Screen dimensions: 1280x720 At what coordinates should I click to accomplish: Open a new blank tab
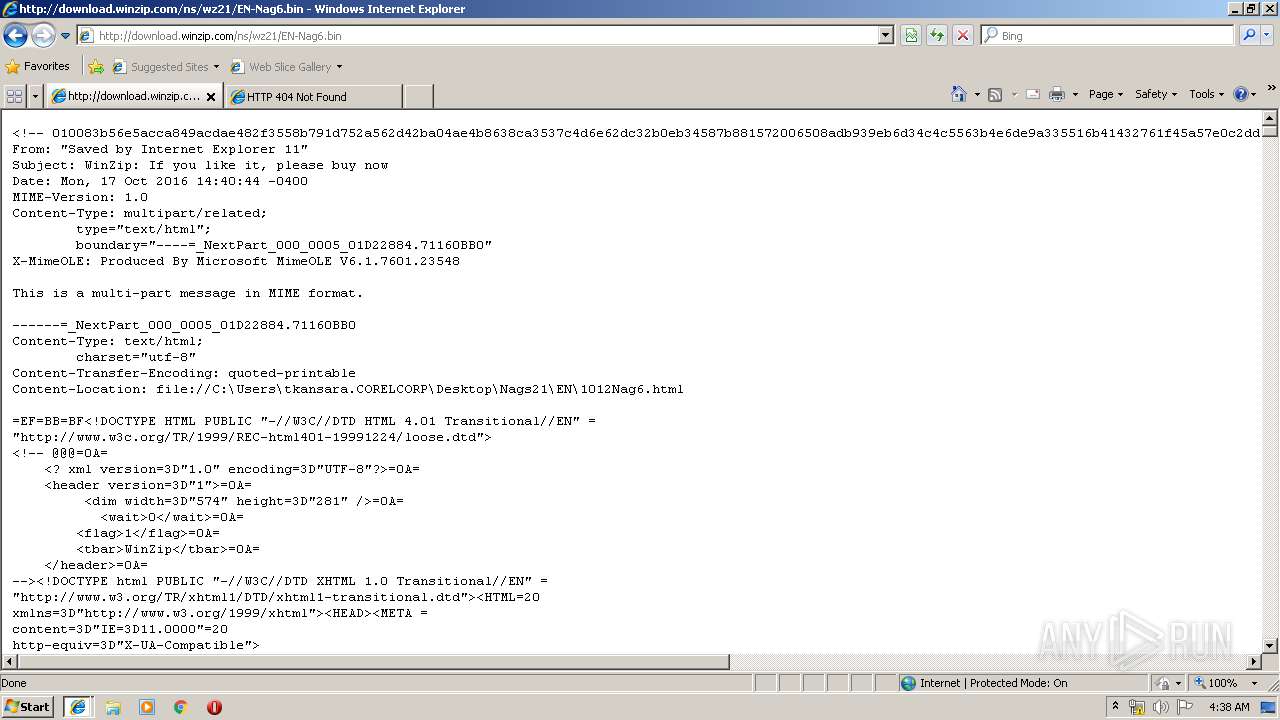(x=418, y=97)
